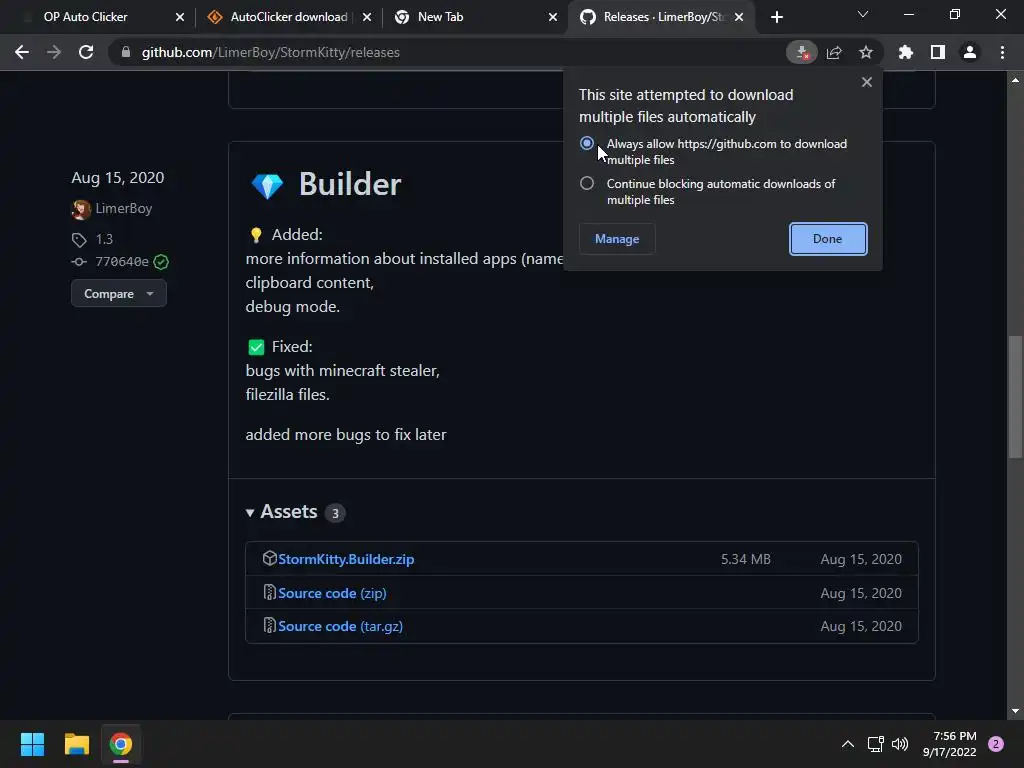Click the scrollbar up arrow
The image size is (1024, 768).
tap(1015, 80)
